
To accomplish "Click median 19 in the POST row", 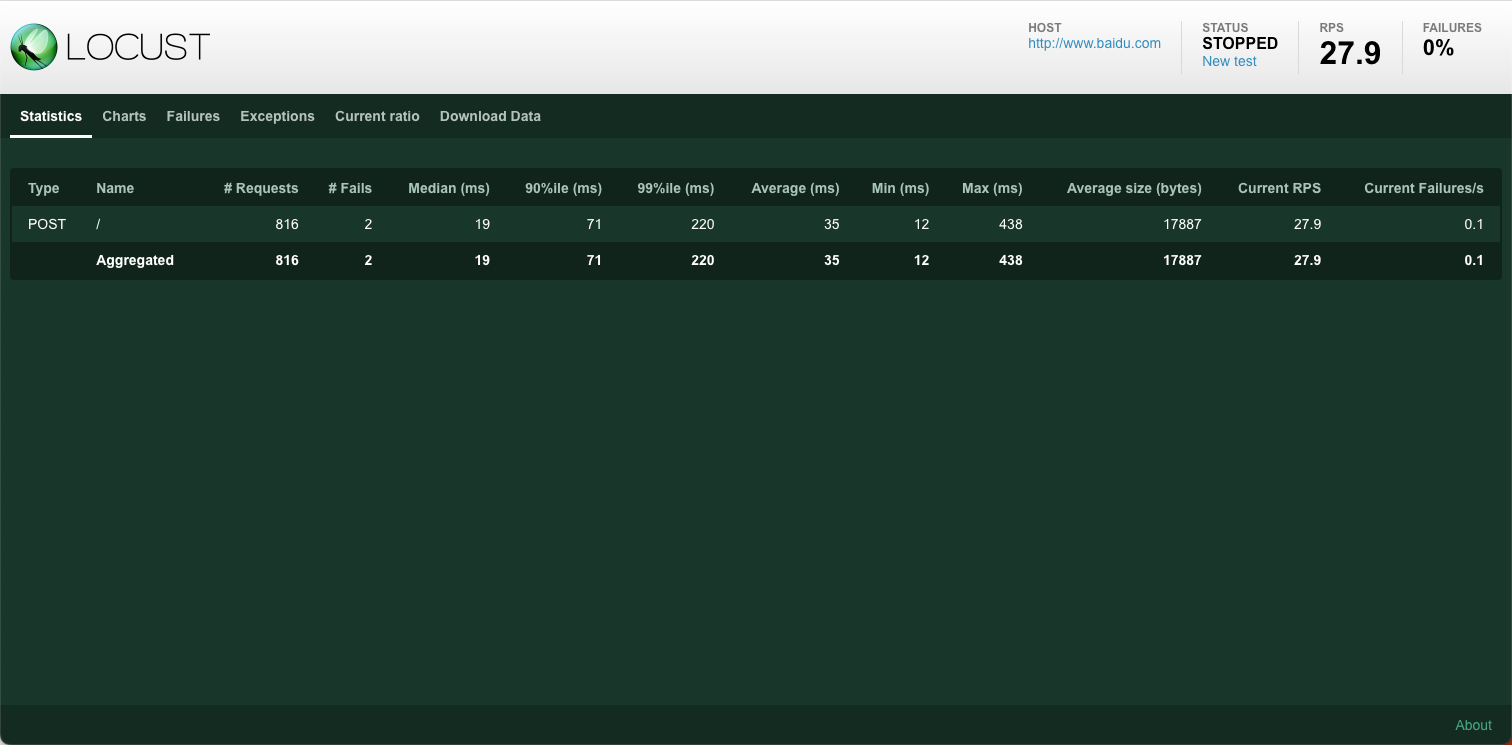I will coord(482,224).
